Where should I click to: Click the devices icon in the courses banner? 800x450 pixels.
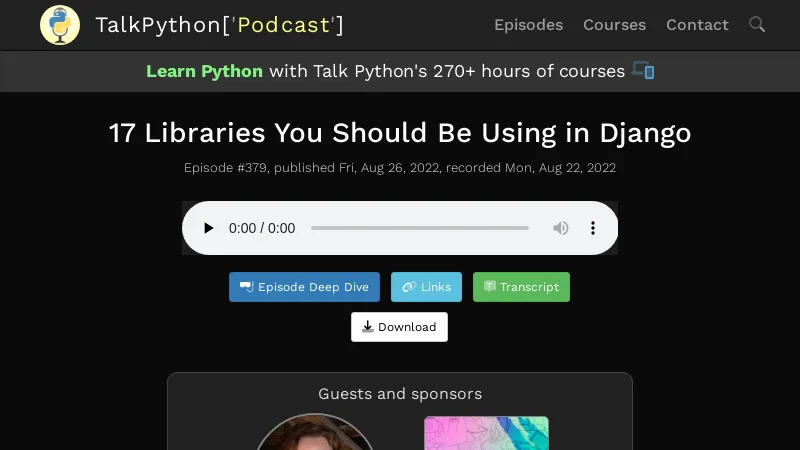click(x=643, y=71)
